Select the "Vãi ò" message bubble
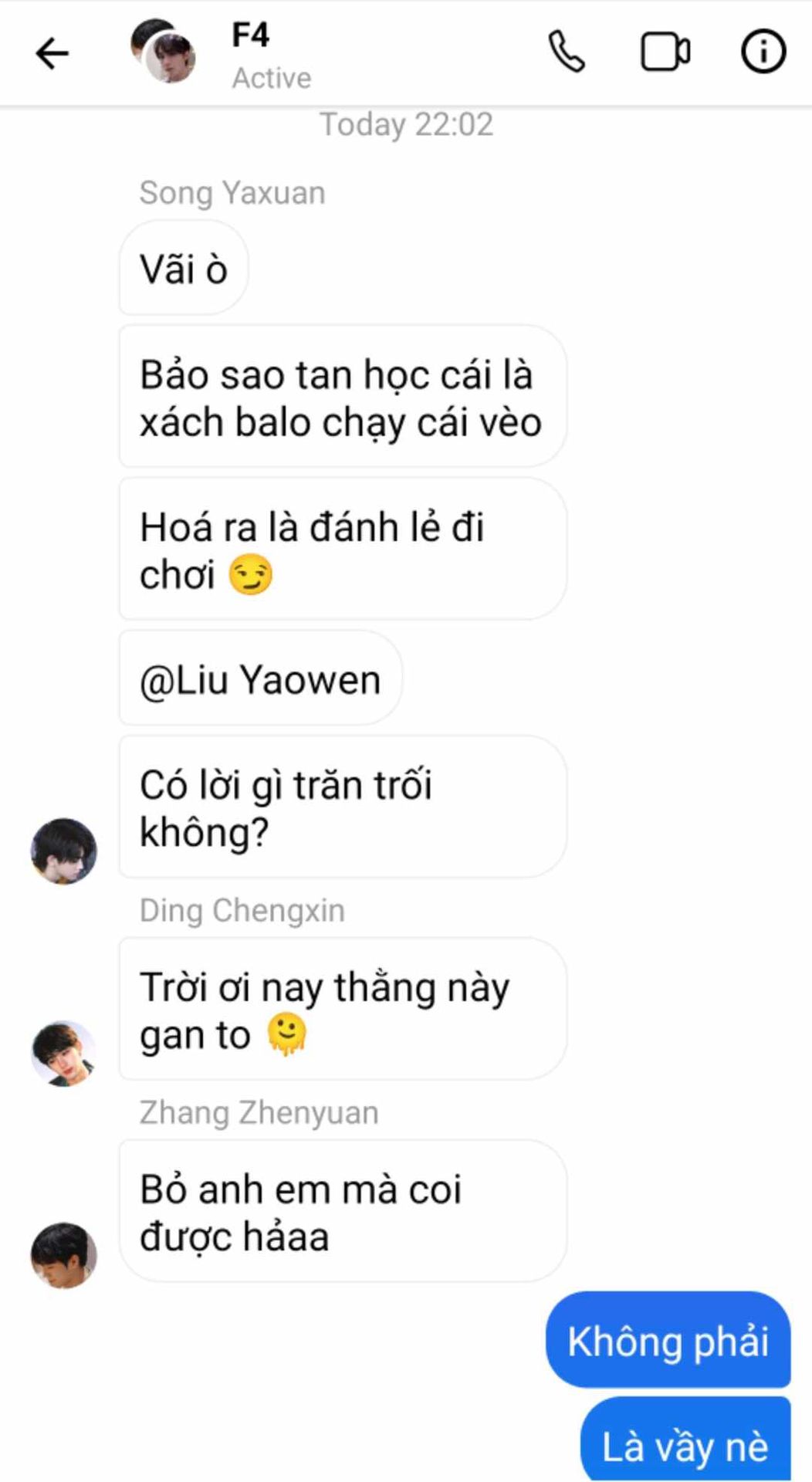The image size is (812, 1482). (184, 269)
